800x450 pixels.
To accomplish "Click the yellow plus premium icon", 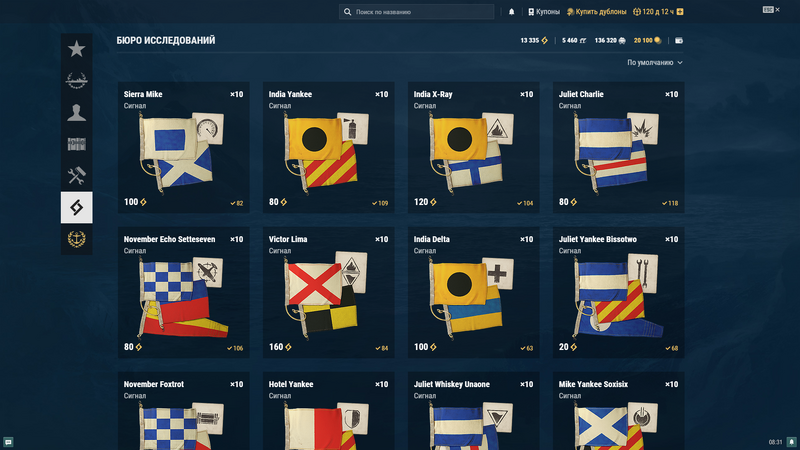I will click(680, 12).
